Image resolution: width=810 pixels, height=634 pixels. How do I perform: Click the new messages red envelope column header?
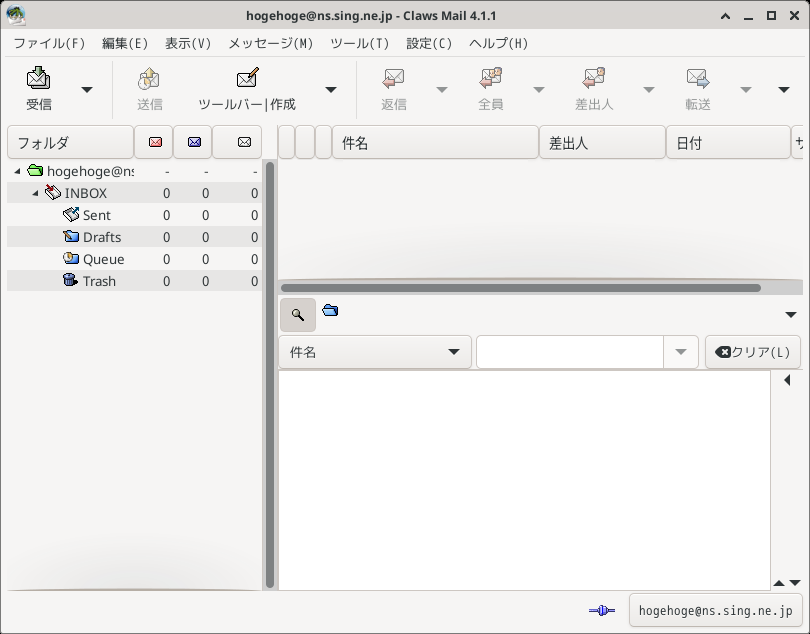(154, 142)
